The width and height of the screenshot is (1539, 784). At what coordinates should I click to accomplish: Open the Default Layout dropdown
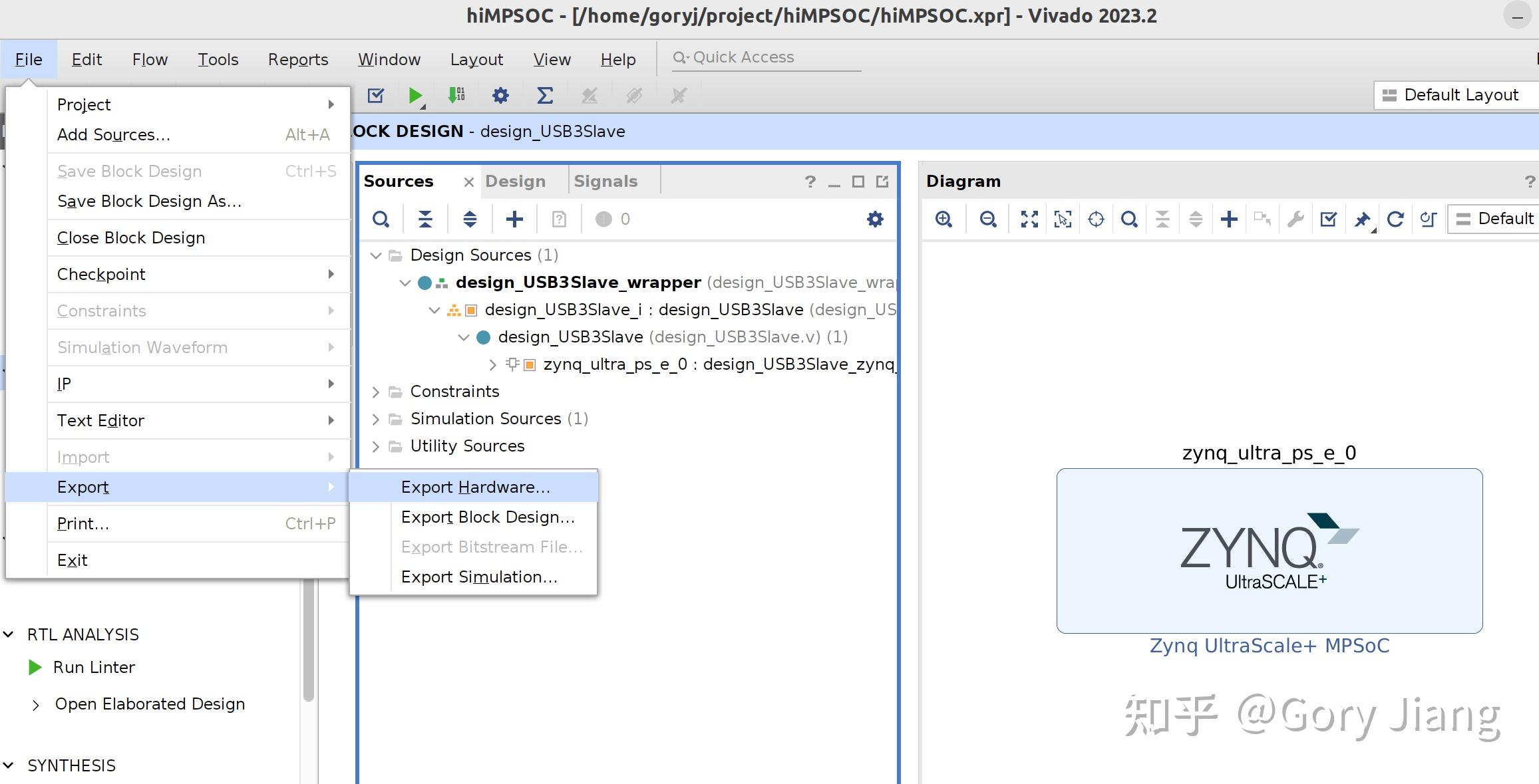point(1456,94)
